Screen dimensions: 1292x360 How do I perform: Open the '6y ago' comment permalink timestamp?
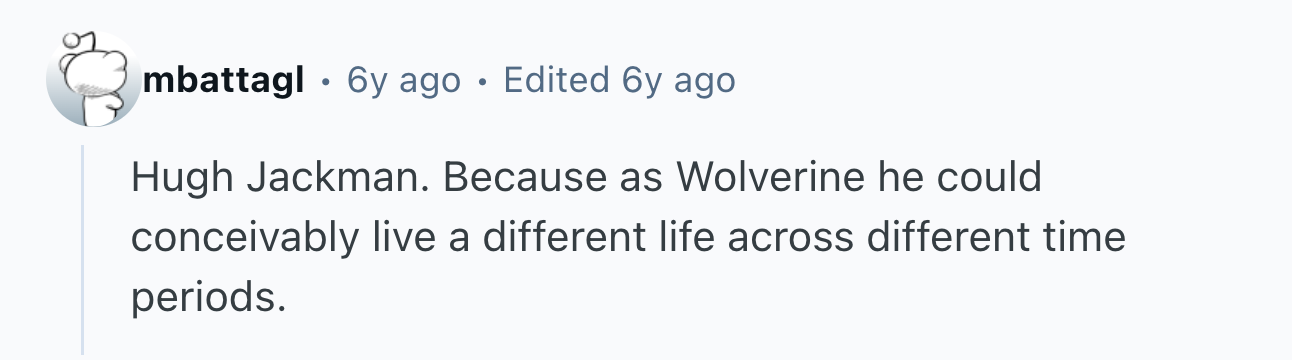(404, 80)
